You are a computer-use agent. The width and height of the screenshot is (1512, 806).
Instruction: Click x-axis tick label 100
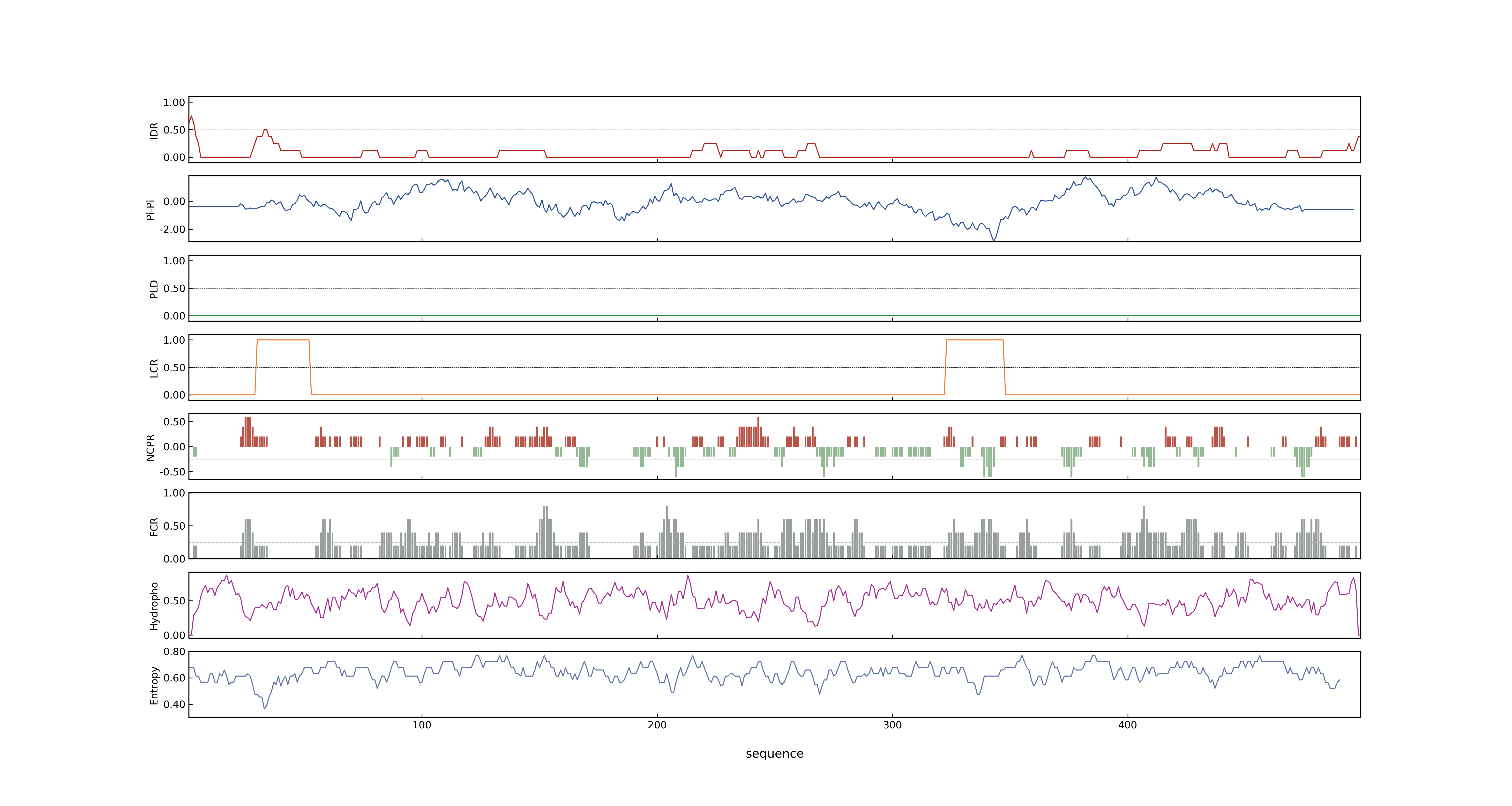(x=421, y=725)
